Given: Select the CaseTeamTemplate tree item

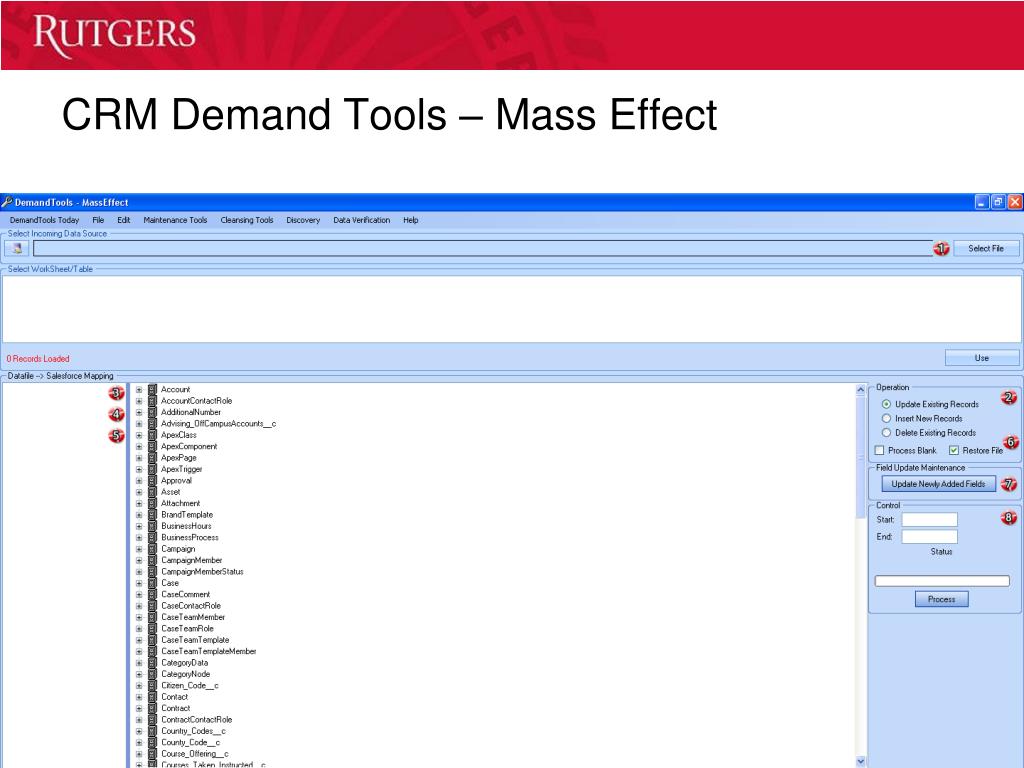Looking at the screenshot, I should click(195, 640).
